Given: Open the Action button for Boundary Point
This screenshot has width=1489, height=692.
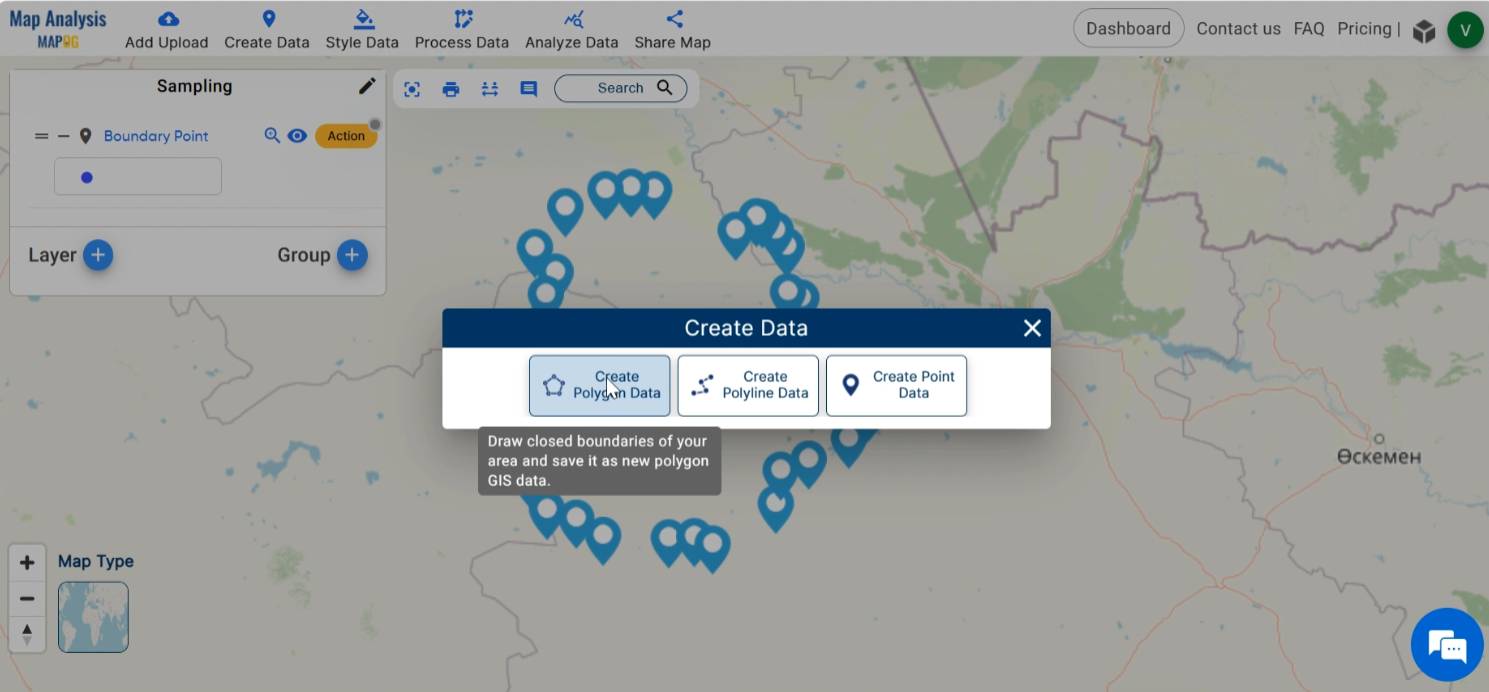Looking at the screenshot, I should [346, 136].
